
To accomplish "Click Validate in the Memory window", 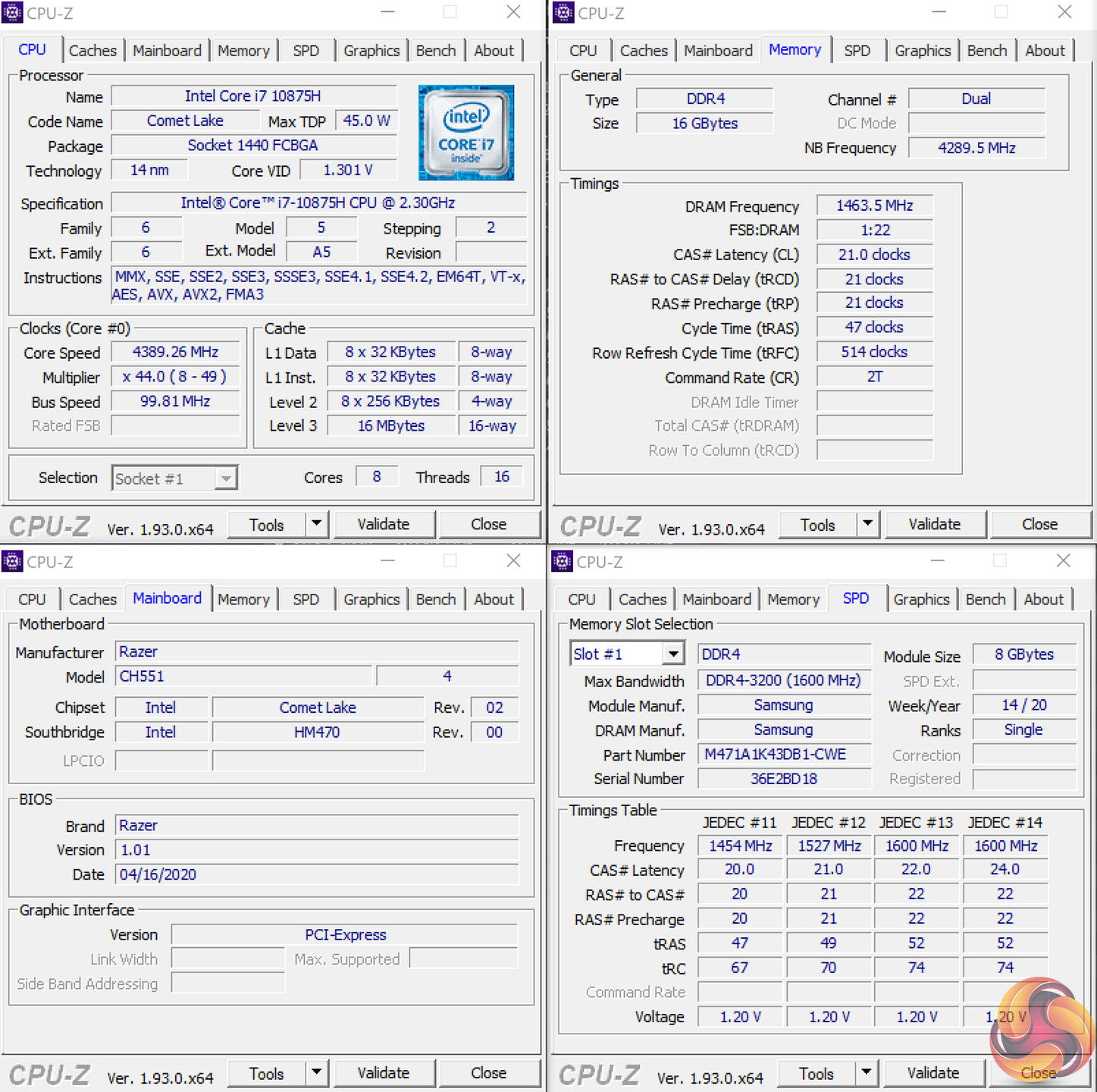I will click(x=935, y=524).
